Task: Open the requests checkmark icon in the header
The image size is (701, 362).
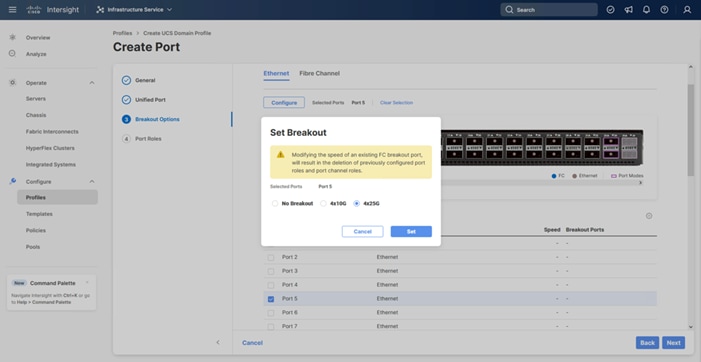Action: [610, 9]
